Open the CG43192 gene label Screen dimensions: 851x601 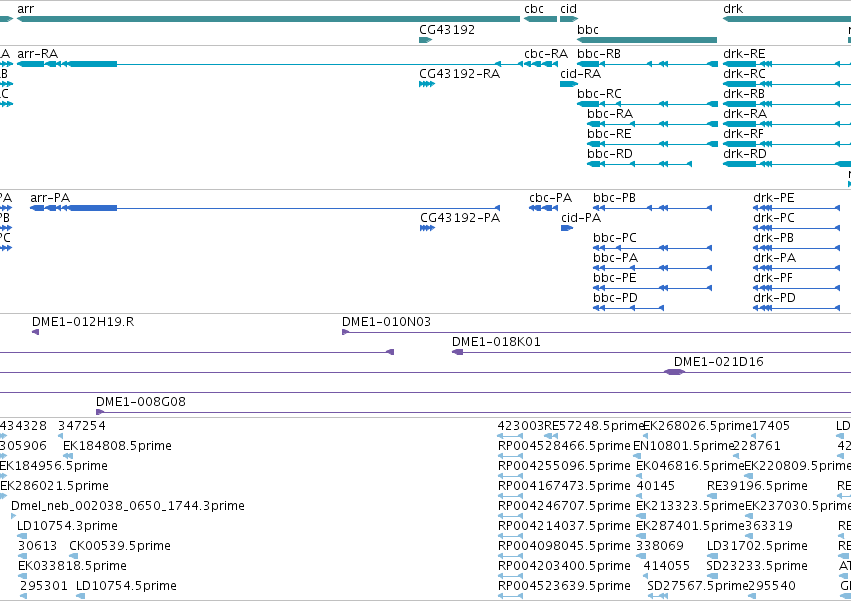tap(447, 30)
